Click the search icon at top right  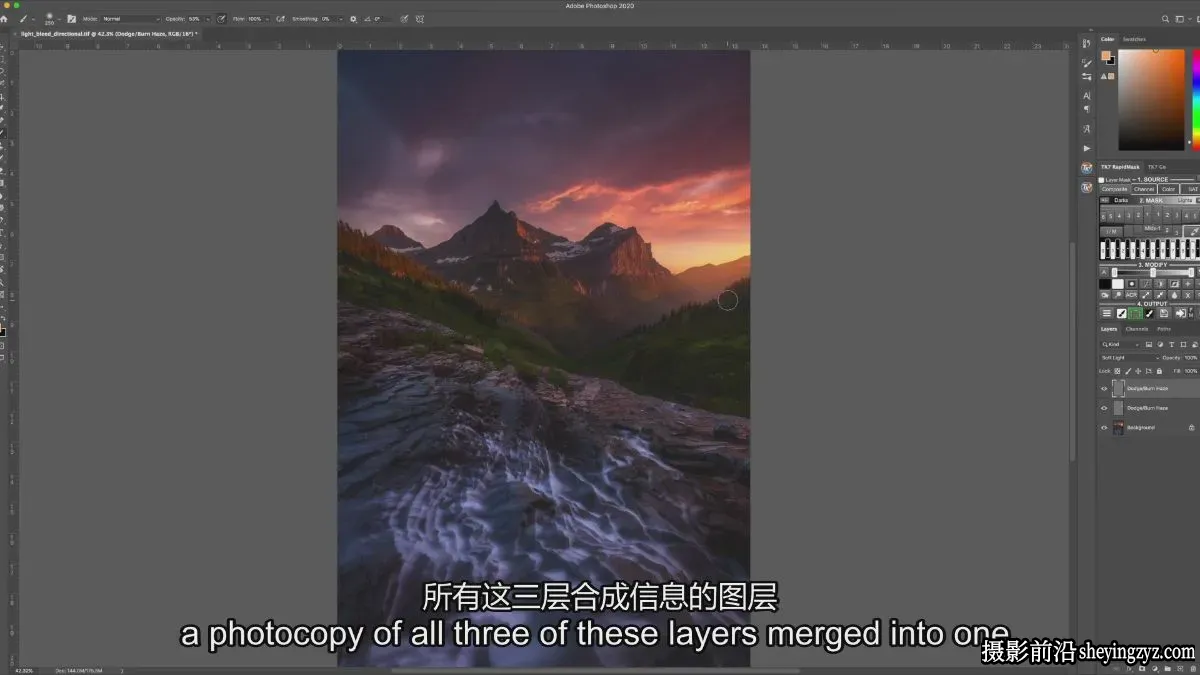pyautogui.click(x=1166, y=19)
